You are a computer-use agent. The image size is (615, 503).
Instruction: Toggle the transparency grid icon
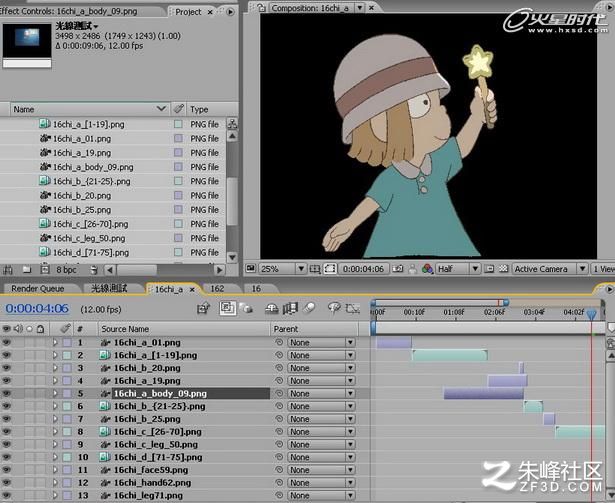click(x=504, y=269)
